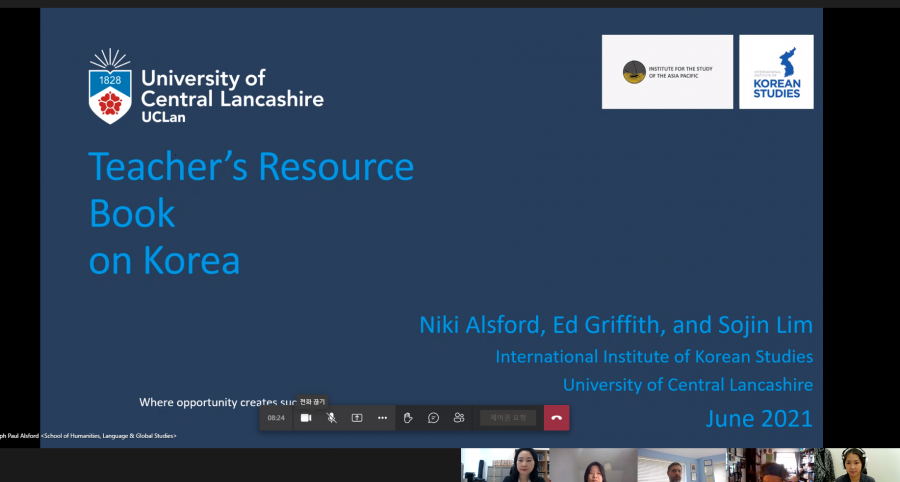Show the meeting chat panel

pos(433,418)
